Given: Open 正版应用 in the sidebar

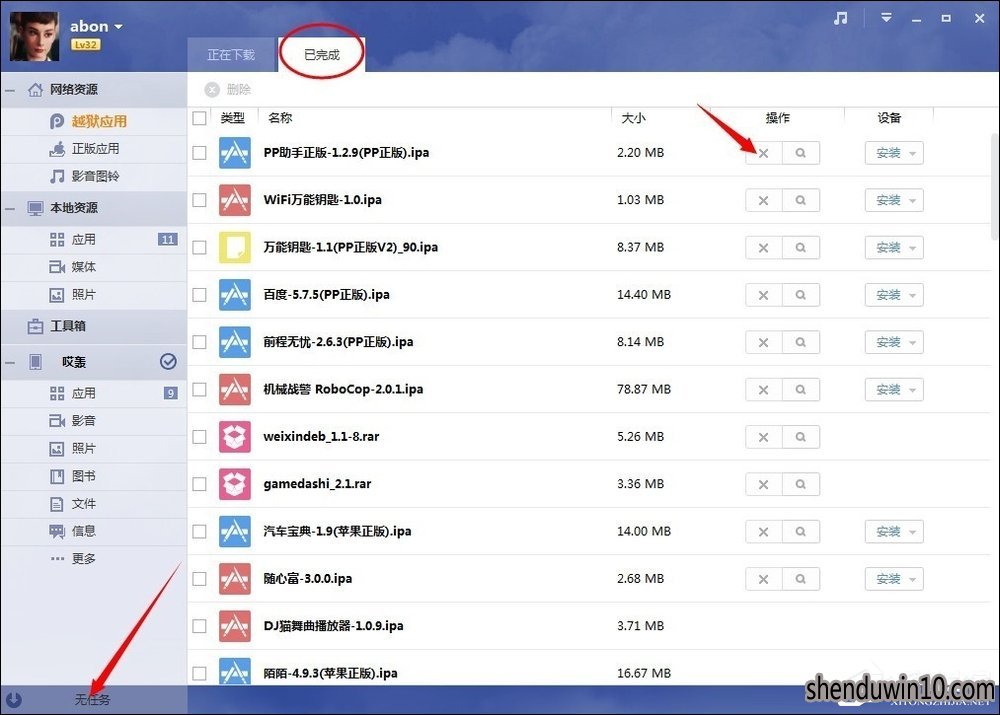Looking at the screenshot, I should point(94,149).
